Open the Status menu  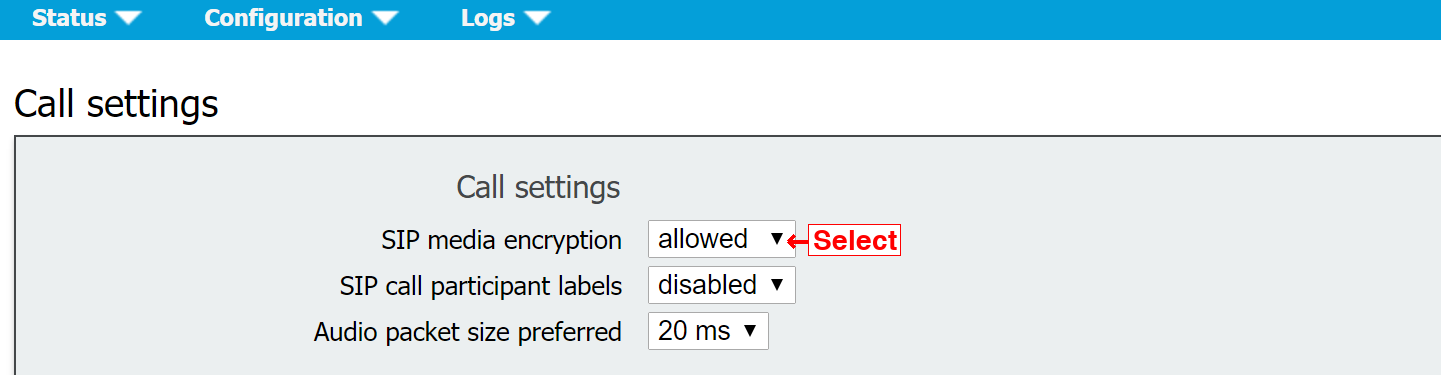pos(86,18)
